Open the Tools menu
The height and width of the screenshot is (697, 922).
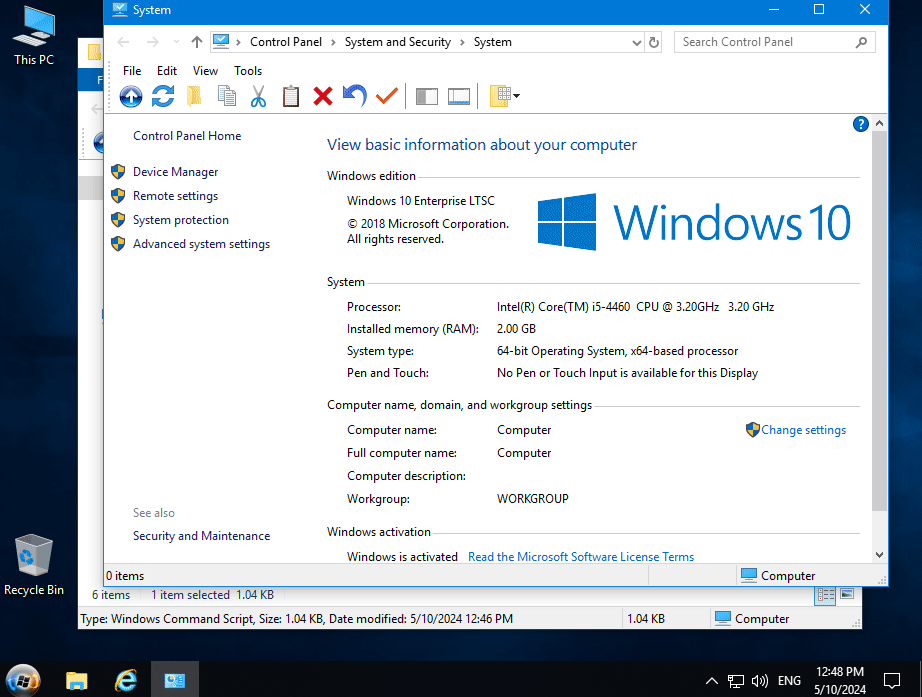coord(248,71)
